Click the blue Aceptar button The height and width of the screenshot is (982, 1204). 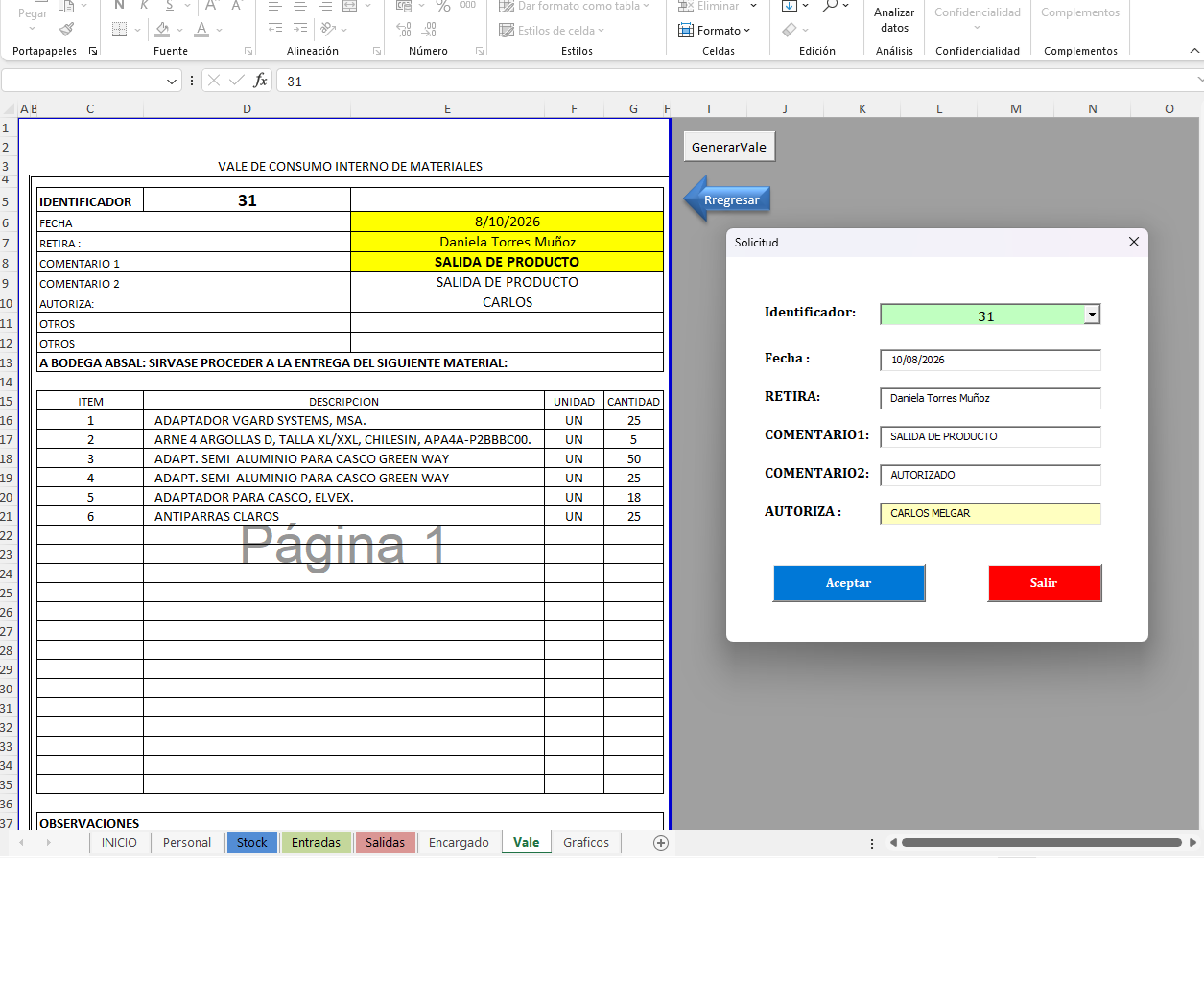(849, 583)
